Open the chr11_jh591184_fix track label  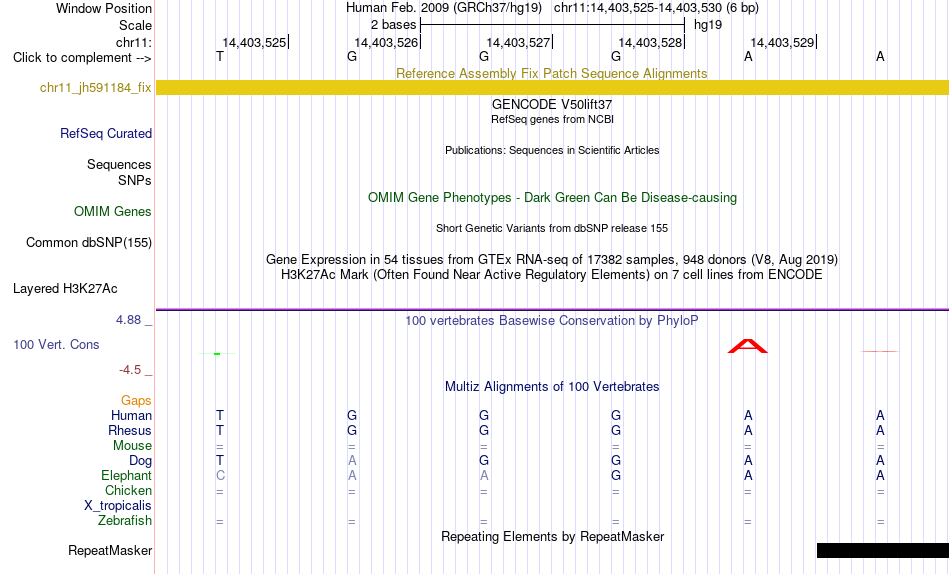[x=95, y=87]
